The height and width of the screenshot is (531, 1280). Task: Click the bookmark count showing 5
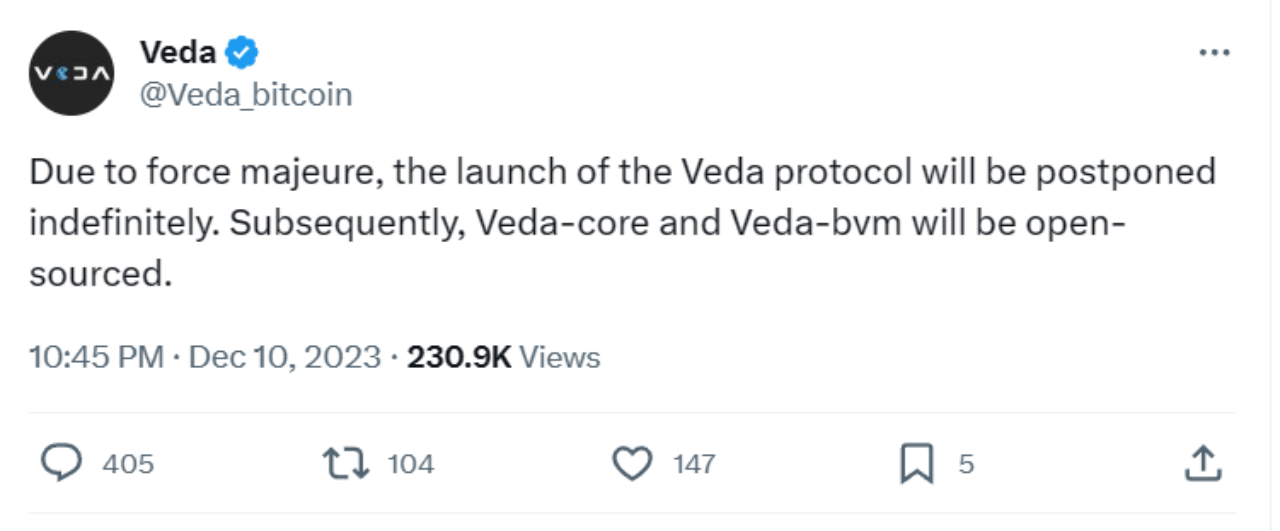[x=966, y=464]
